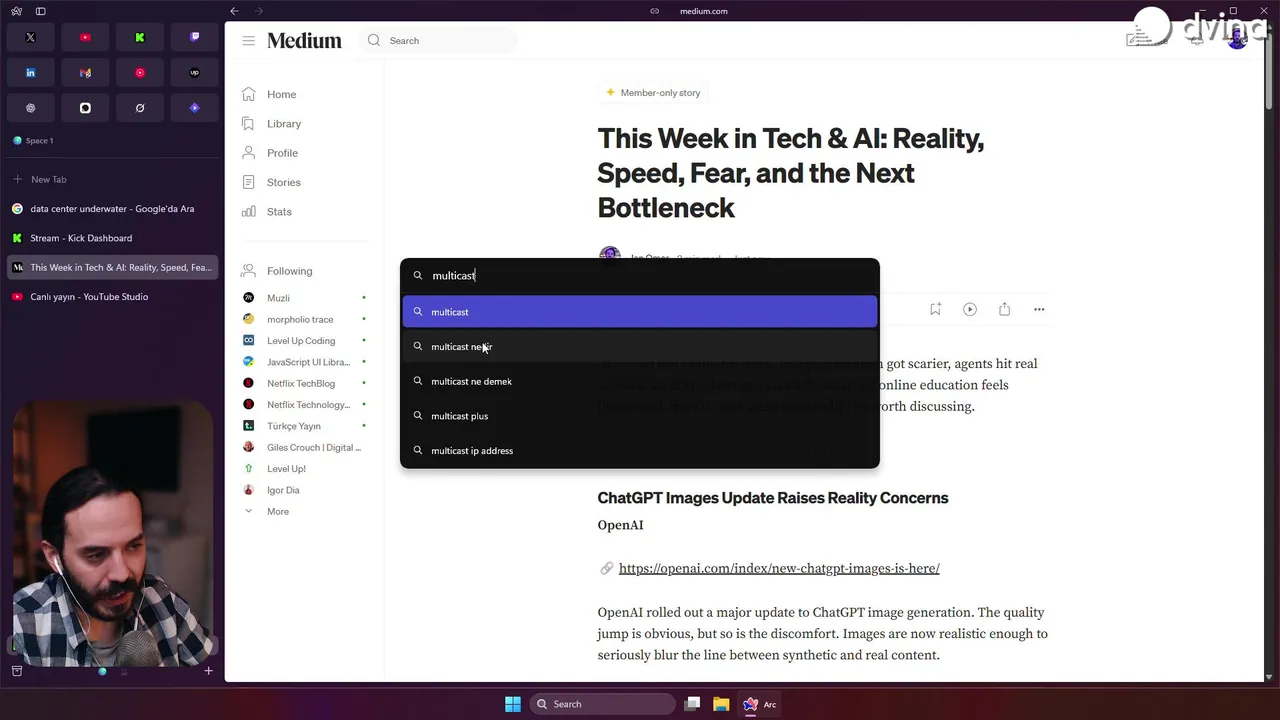The width and height of the screenshot is (1280, 720).
Task: Open the pinned Twitch favorite
Action: (194, 37)
